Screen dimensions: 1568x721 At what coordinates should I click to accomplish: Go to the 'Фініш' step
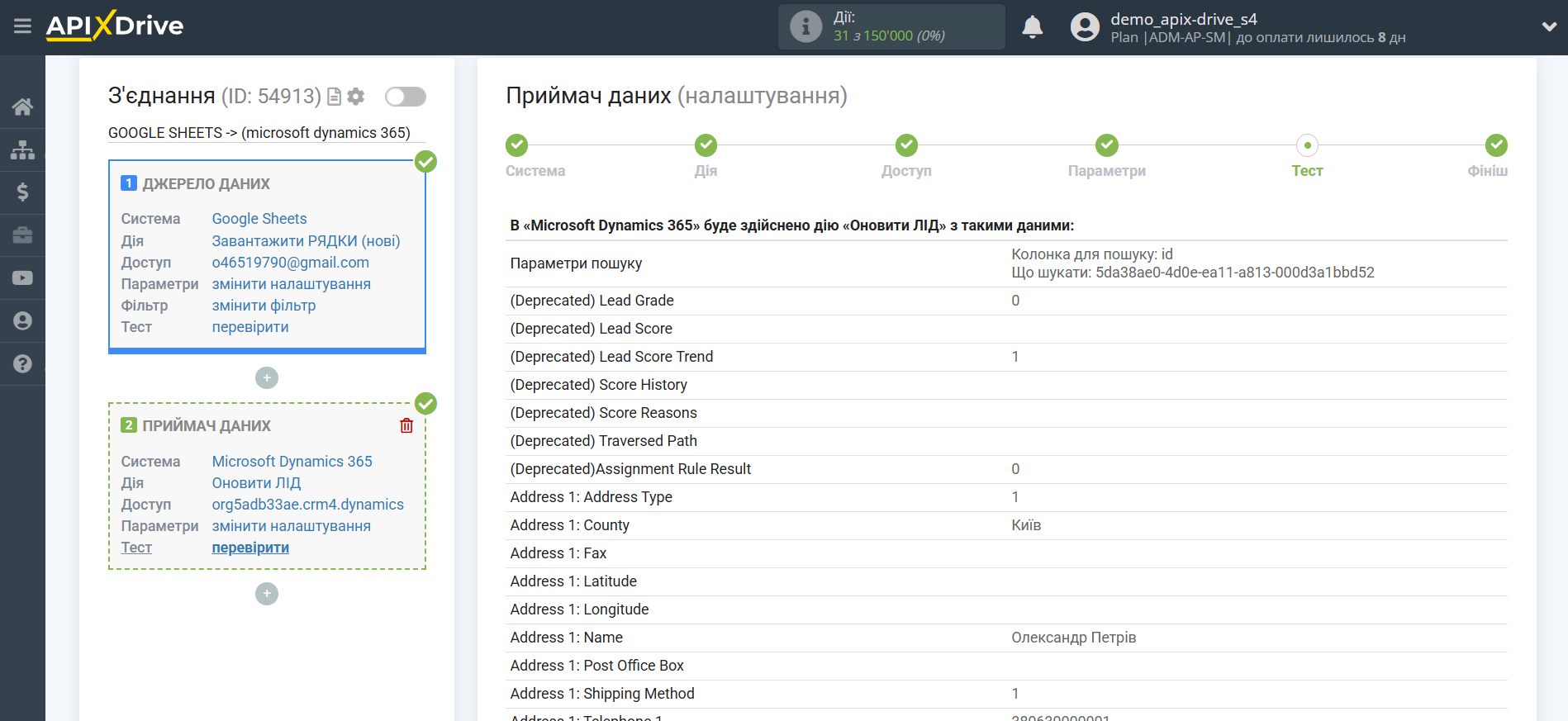pyautogui.click(x=1488, y=171)
